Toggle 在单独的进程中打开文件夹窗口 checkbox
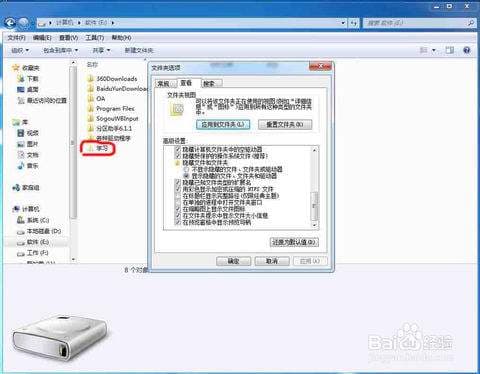The width and height of the screenshot is (480, 374). [178, 202]
